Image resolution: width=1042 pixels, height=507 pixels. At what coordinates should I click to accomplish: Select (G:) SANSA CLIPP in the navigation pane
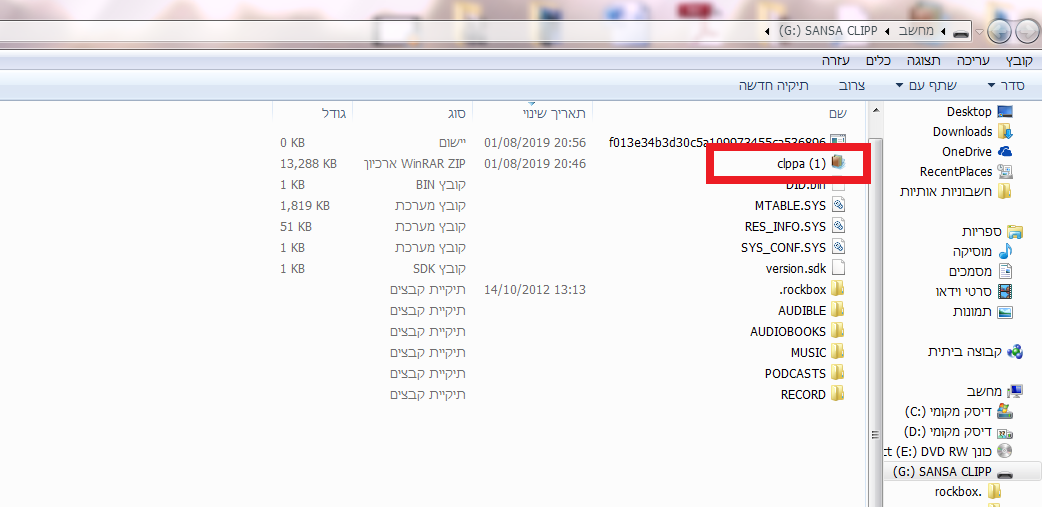coord(953,472)
